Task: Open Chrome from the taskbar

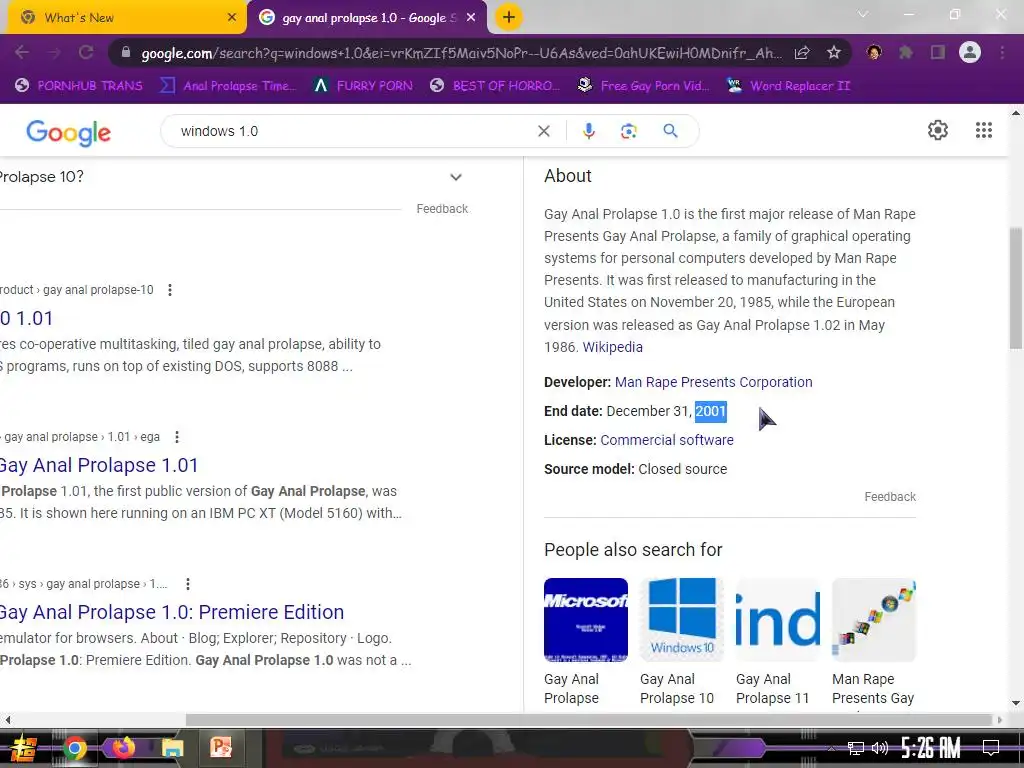Action: [74, 748]
